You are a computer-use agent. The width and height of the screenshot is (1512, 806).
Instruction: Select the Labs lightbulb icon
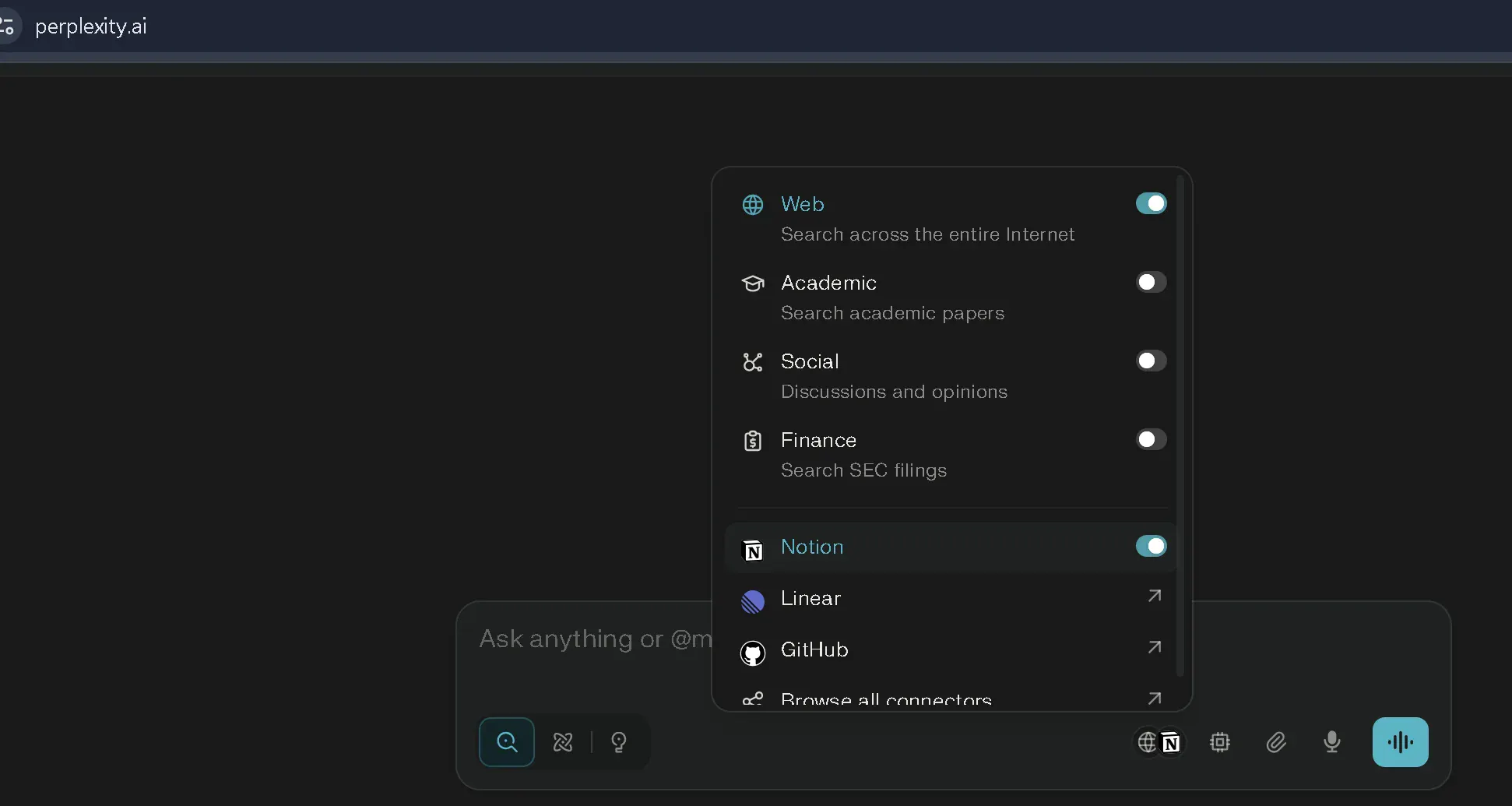[x=619, y=742]
